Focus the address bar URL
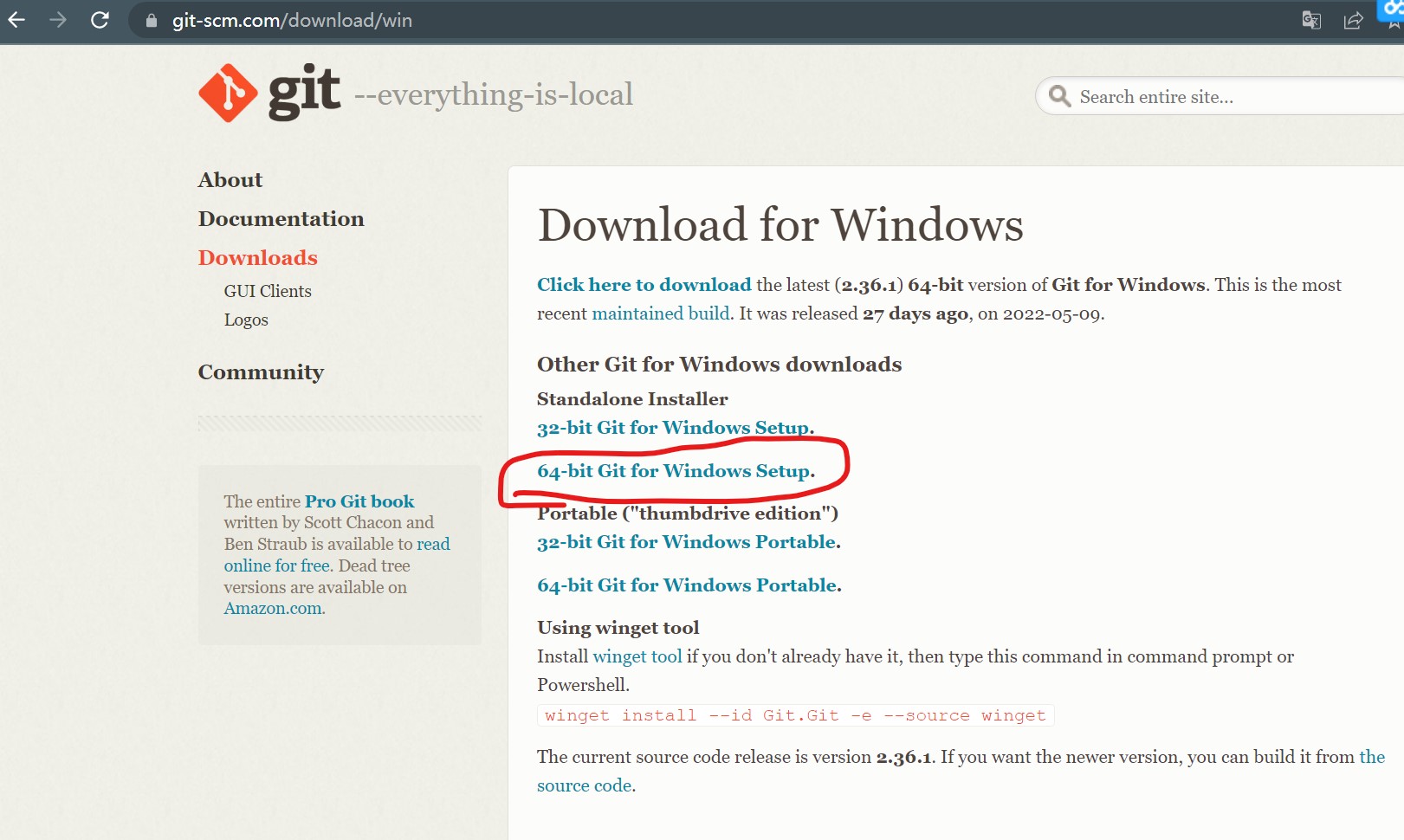The image size is (1404, 840). pyautogui.click(x=292, y=21)
